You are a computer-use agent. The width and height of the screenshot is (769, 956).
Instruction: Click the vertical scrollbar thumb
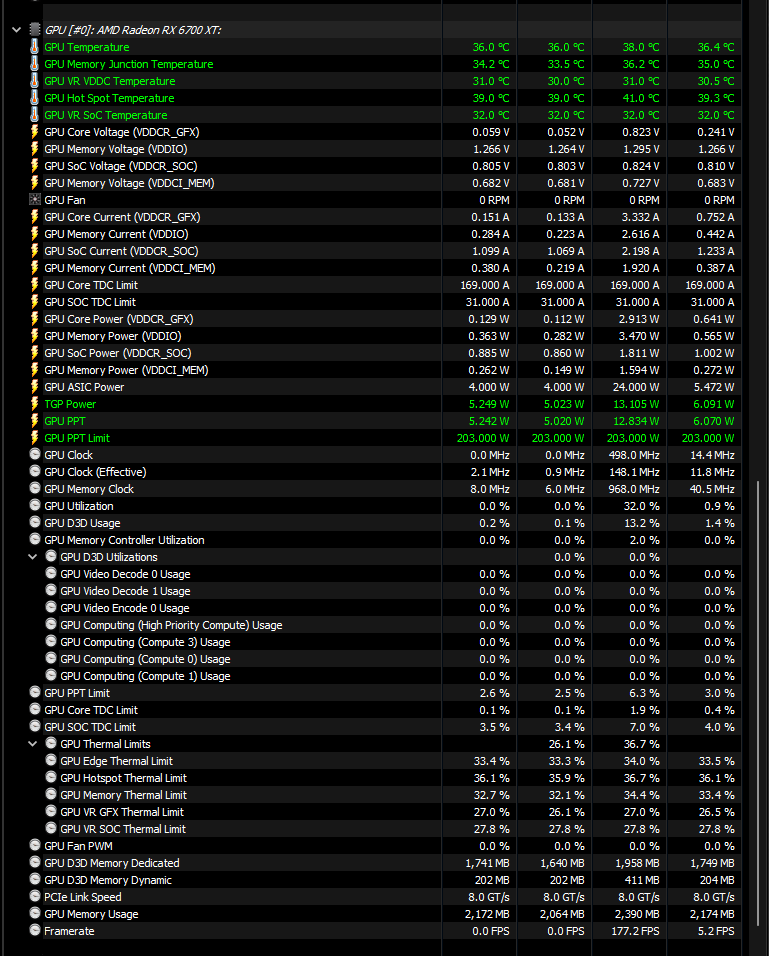click(758, 703)
